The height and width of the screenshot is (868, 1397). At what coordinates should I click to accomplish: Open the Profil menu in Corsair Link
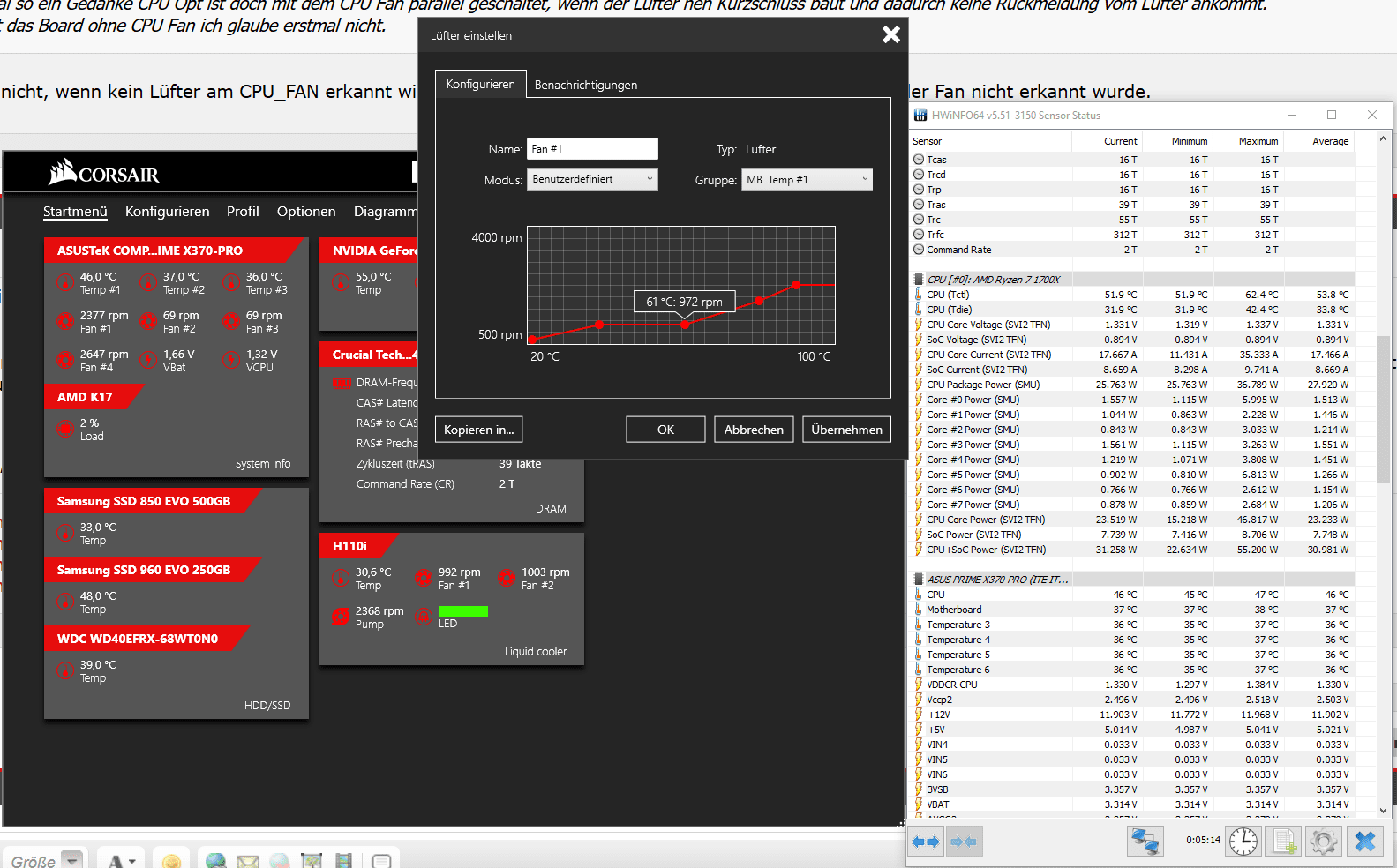243,212
